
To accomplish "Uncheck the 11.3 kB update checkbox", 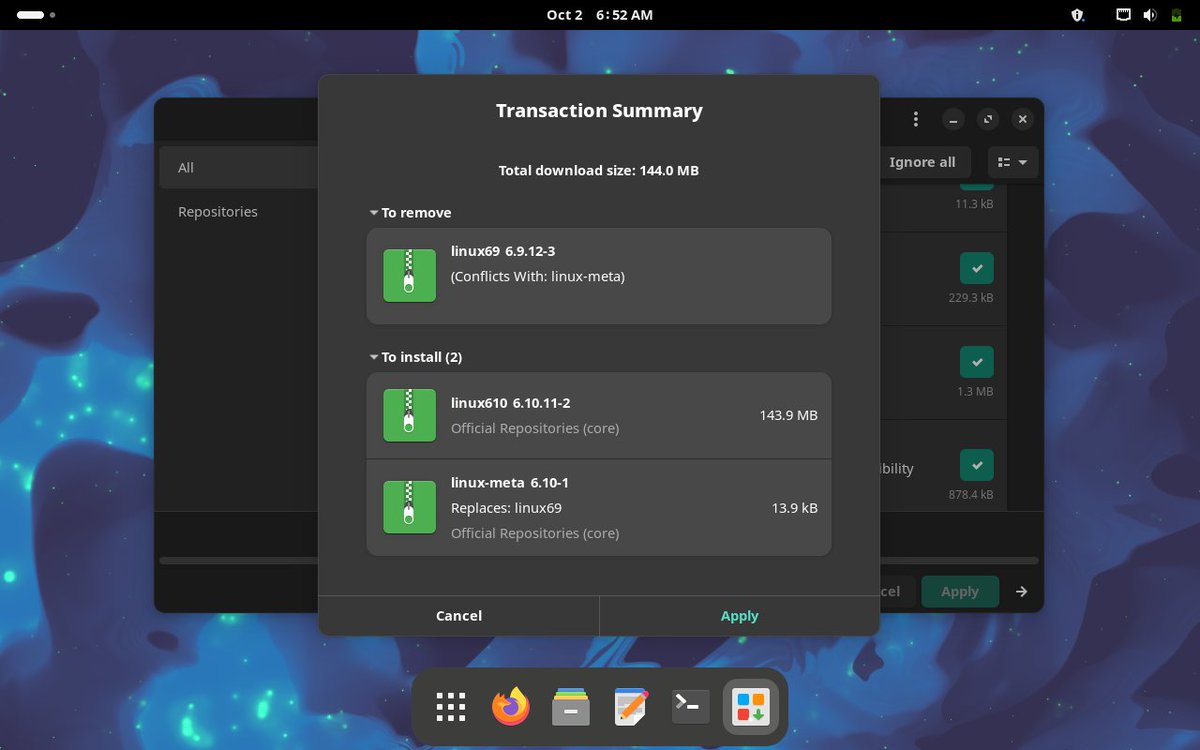I will tap(977, 186).
